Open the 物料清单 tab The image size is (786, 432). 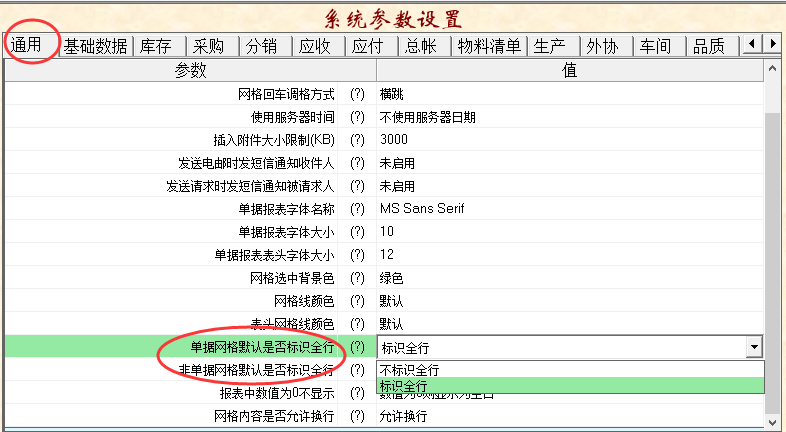pos(489,47)
